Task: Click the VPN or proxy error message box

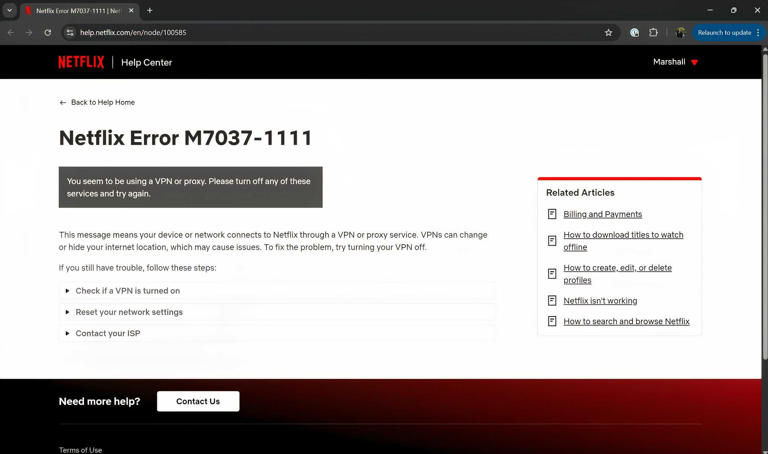Action: tap(191, 187)
